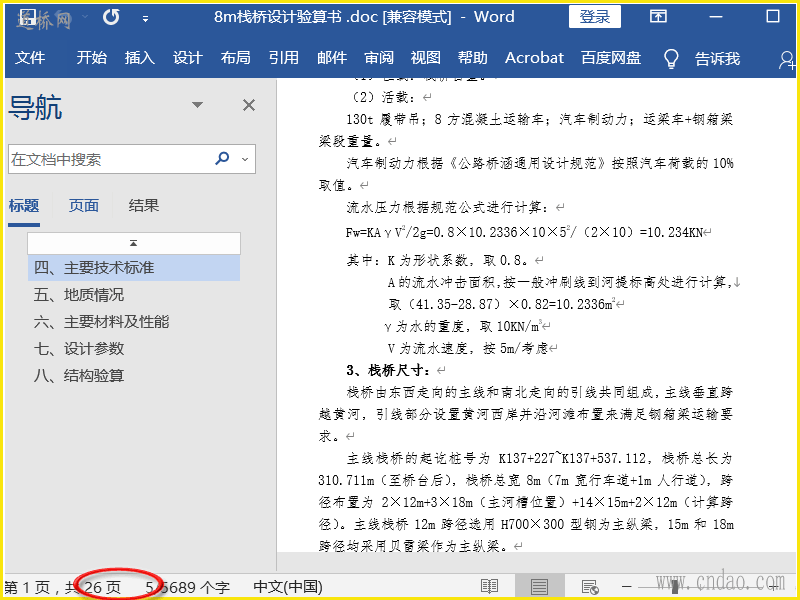Switch to Print Layout view icon
This screenshot has width=800, height=600.
click(x=539, y=587)
